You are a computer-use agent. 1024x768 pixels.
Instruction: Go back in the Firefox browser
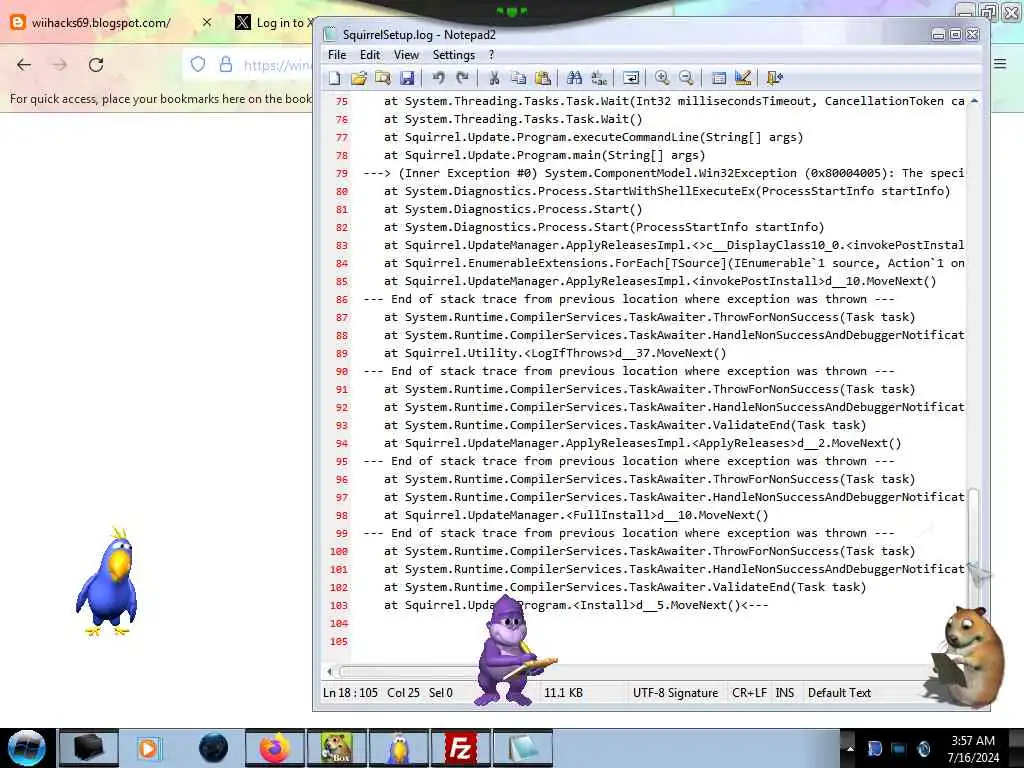(x=24, y=65)
